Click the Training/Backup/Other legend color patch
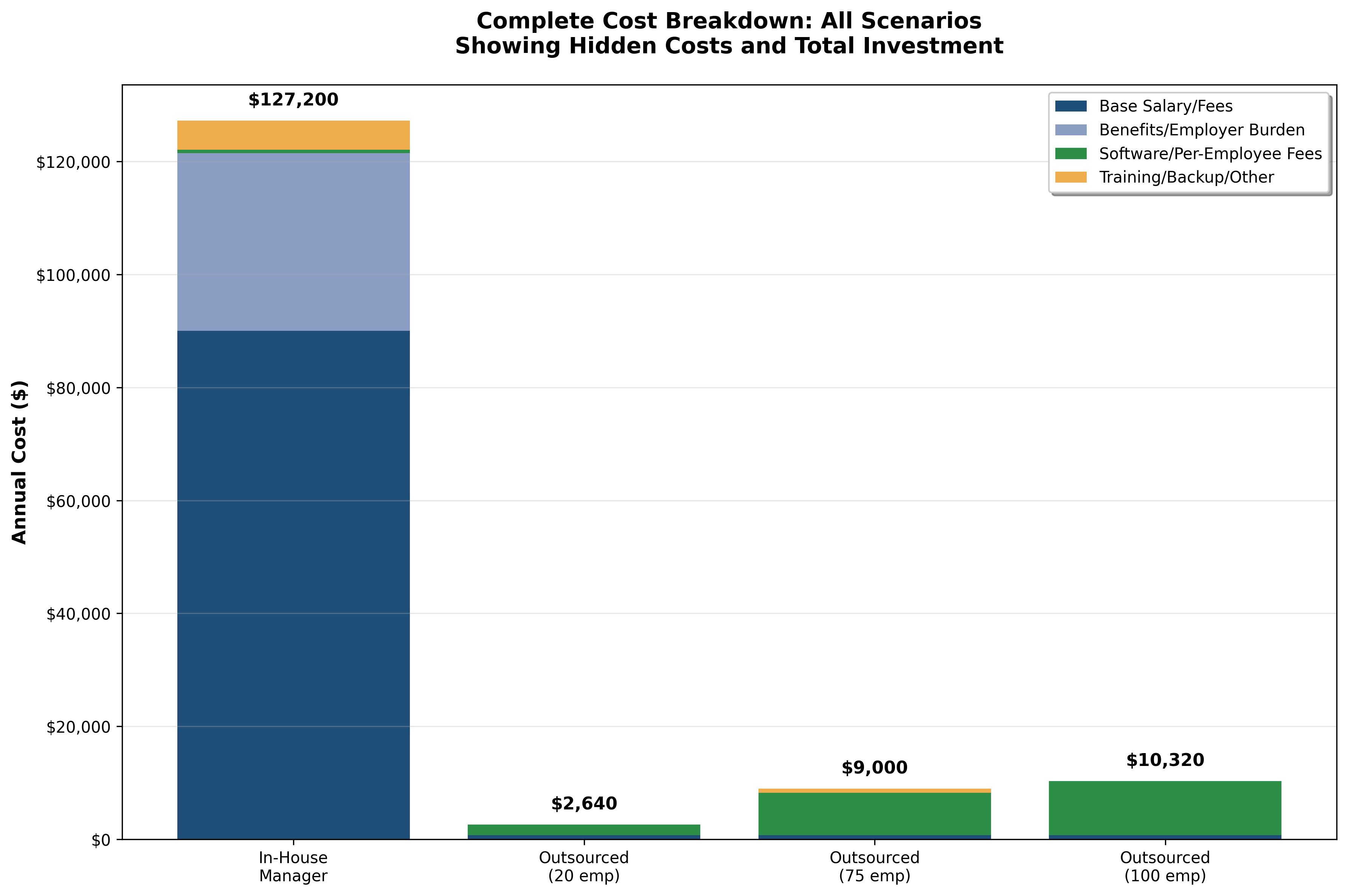This screenshot has height=896, width=1348. 1070,177
